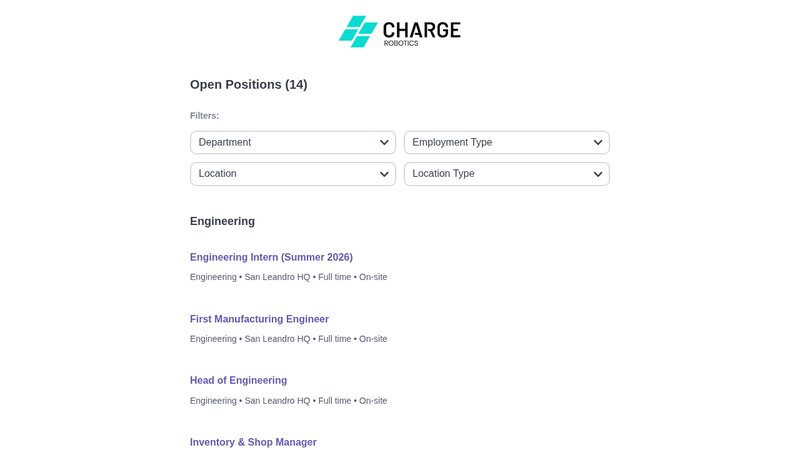Open the Location Type filter dropdown

pyautogui.click(x=506, y=174)
